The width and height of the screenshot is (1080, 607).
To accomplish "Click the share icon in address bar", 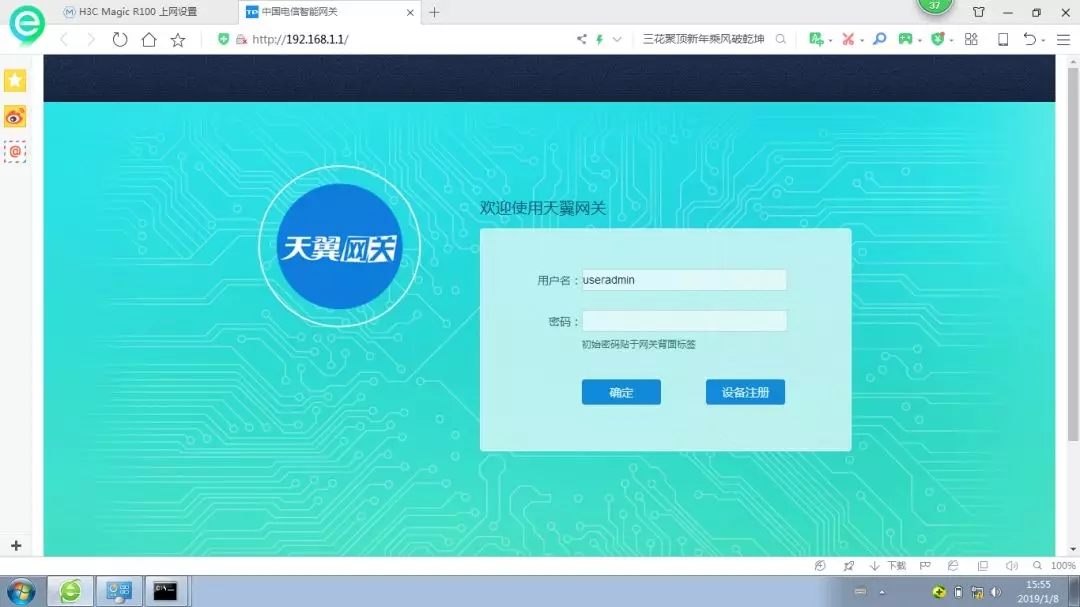I will (x=582, y=39).
